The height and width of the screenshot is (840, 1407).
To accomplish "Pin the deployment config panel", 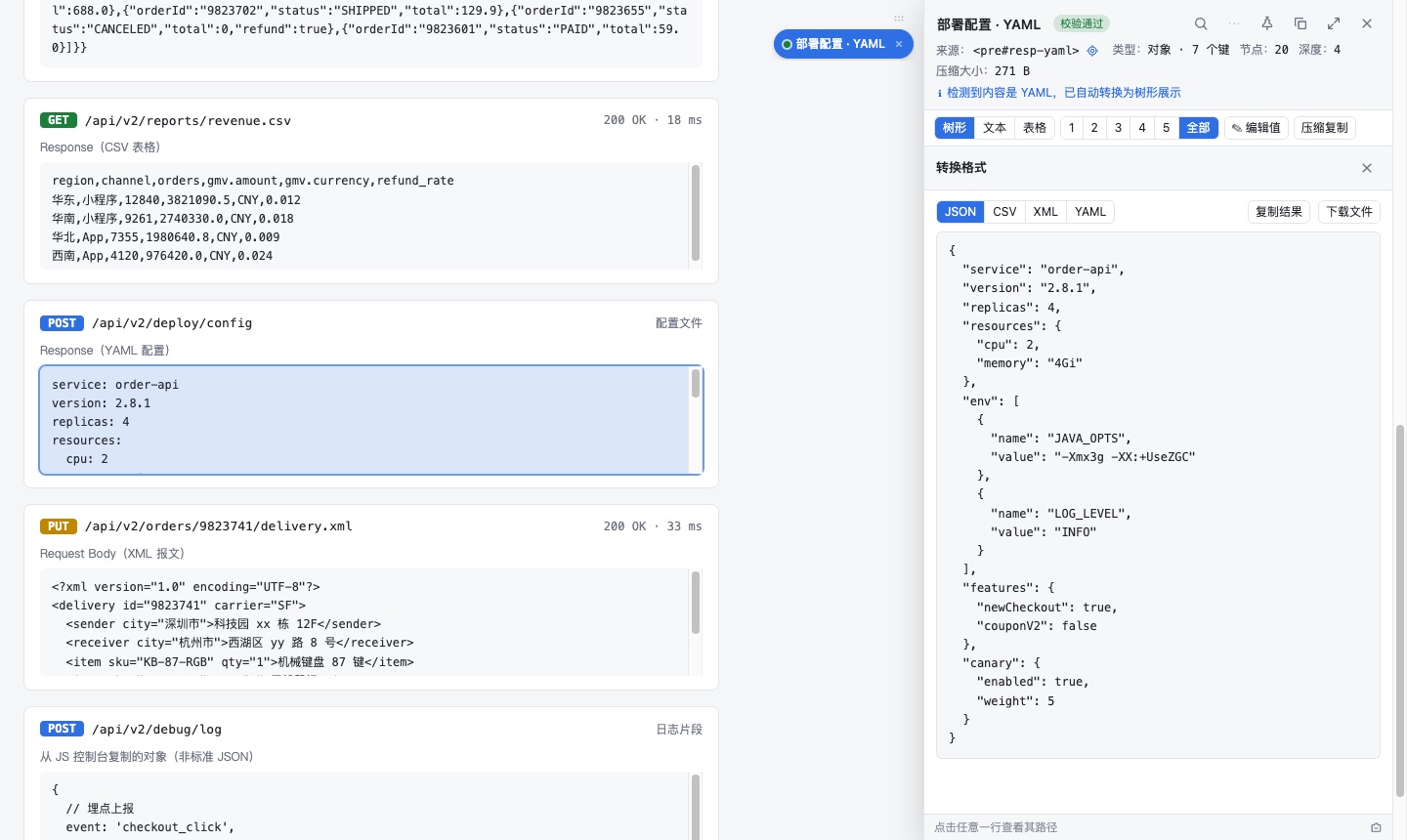I will 1267,23.
